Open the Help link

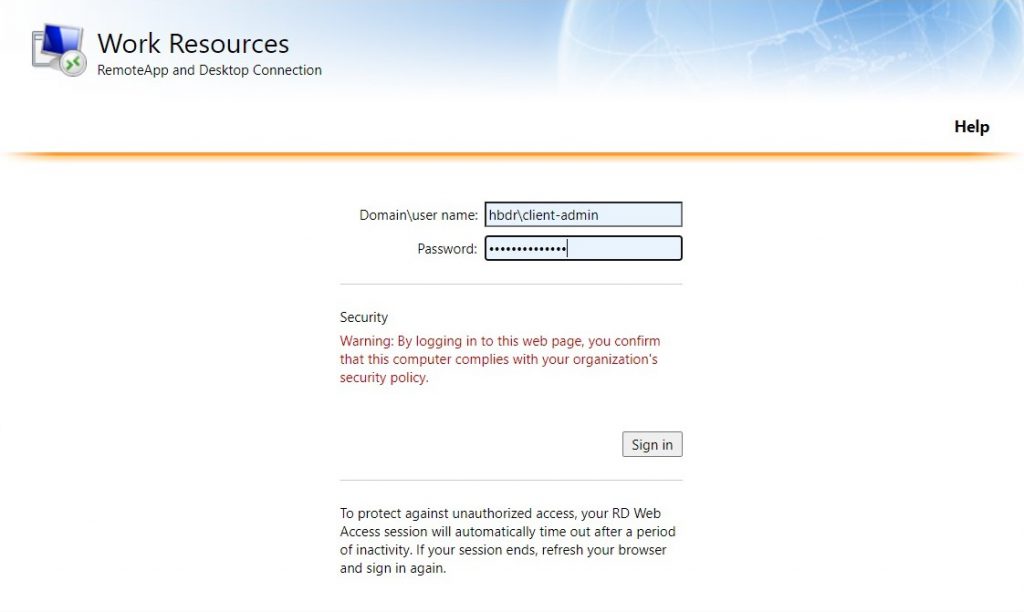[x=971, y=126]
